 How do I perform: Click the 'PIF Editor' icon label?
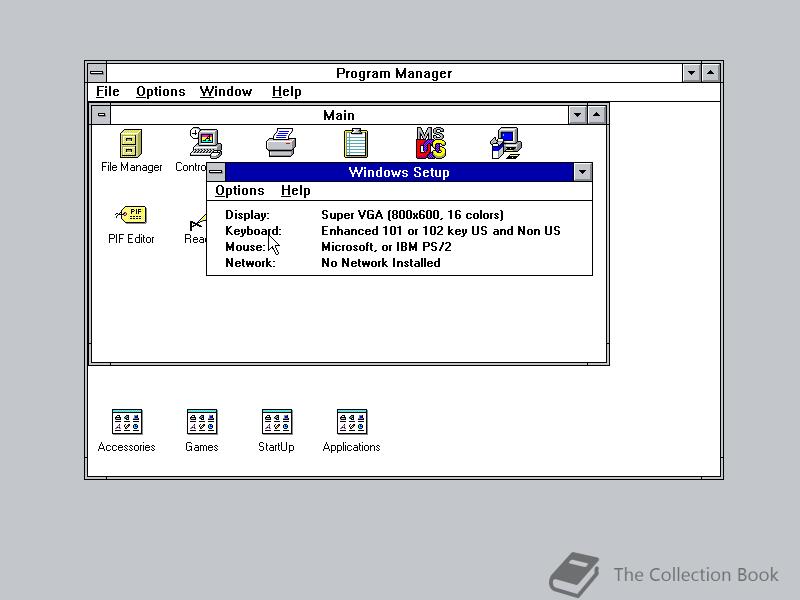click(x=131, y=239)
